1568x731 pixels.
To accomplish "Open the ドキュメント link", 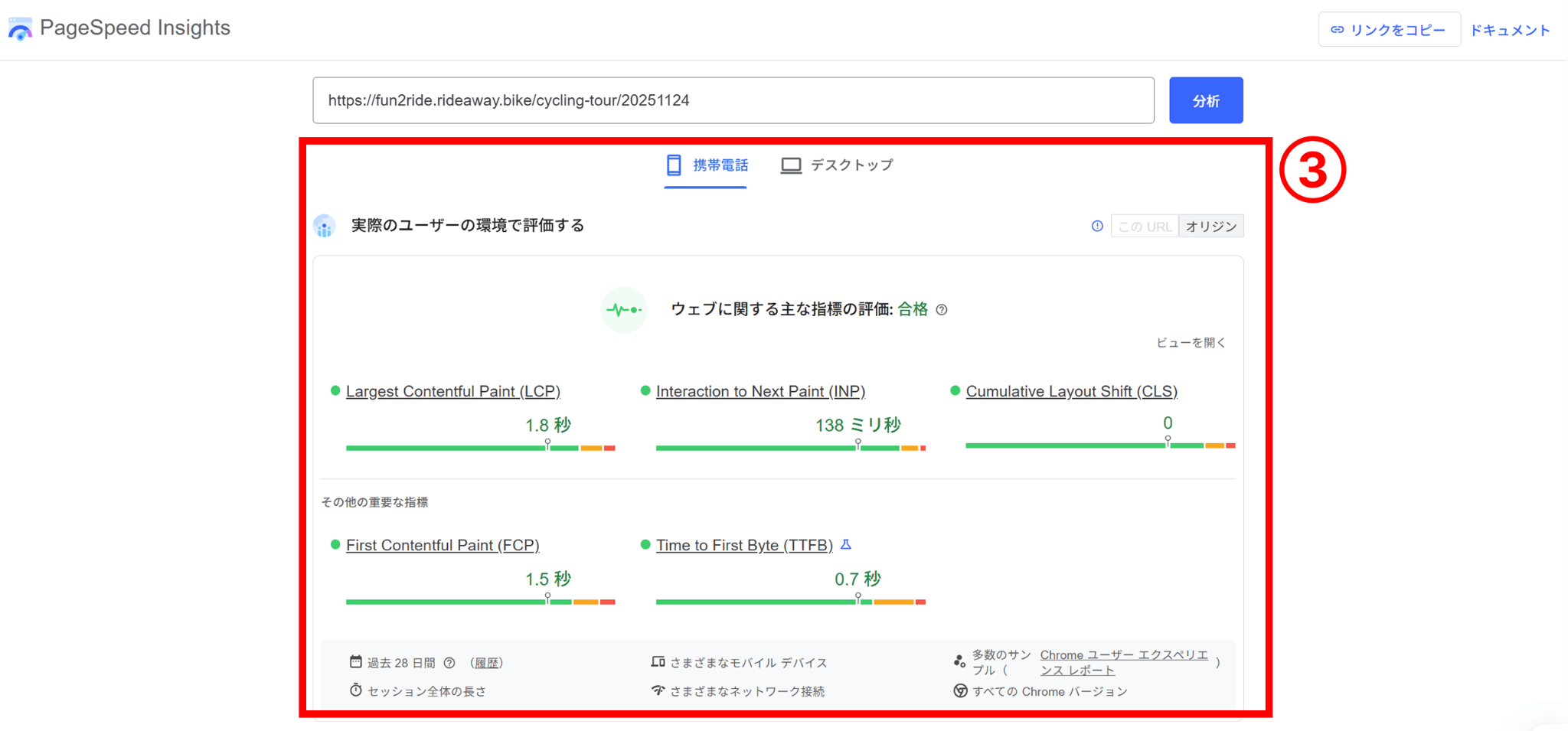I will tap(1510, 30).
